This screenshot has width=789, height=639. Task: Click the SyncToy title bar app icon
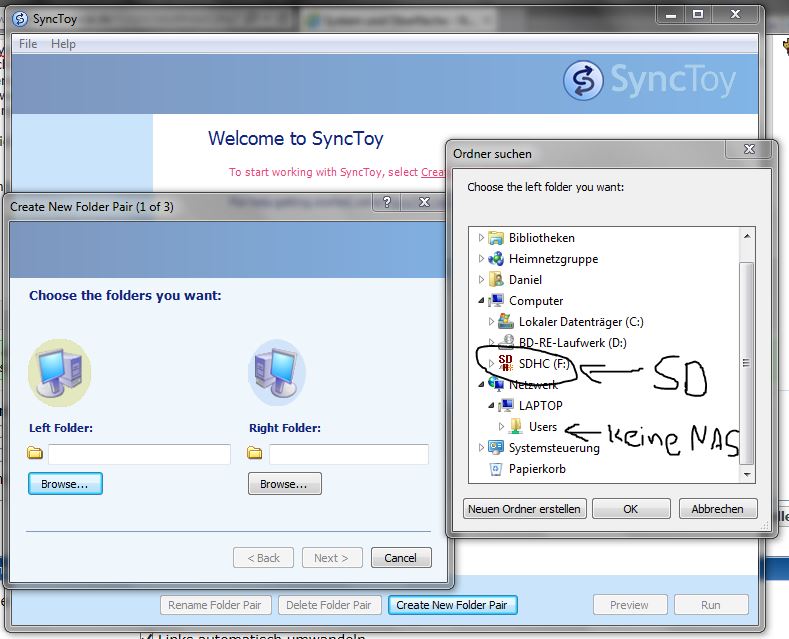tap(20, 19)
